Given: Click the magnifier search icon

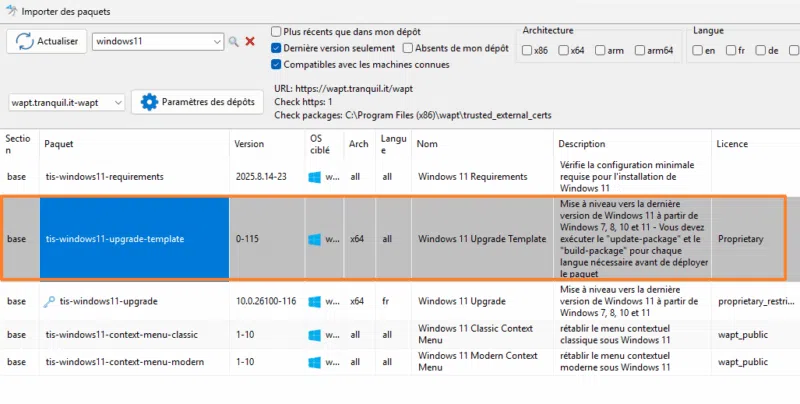Looking at the screenshot, I should point(234,42).
